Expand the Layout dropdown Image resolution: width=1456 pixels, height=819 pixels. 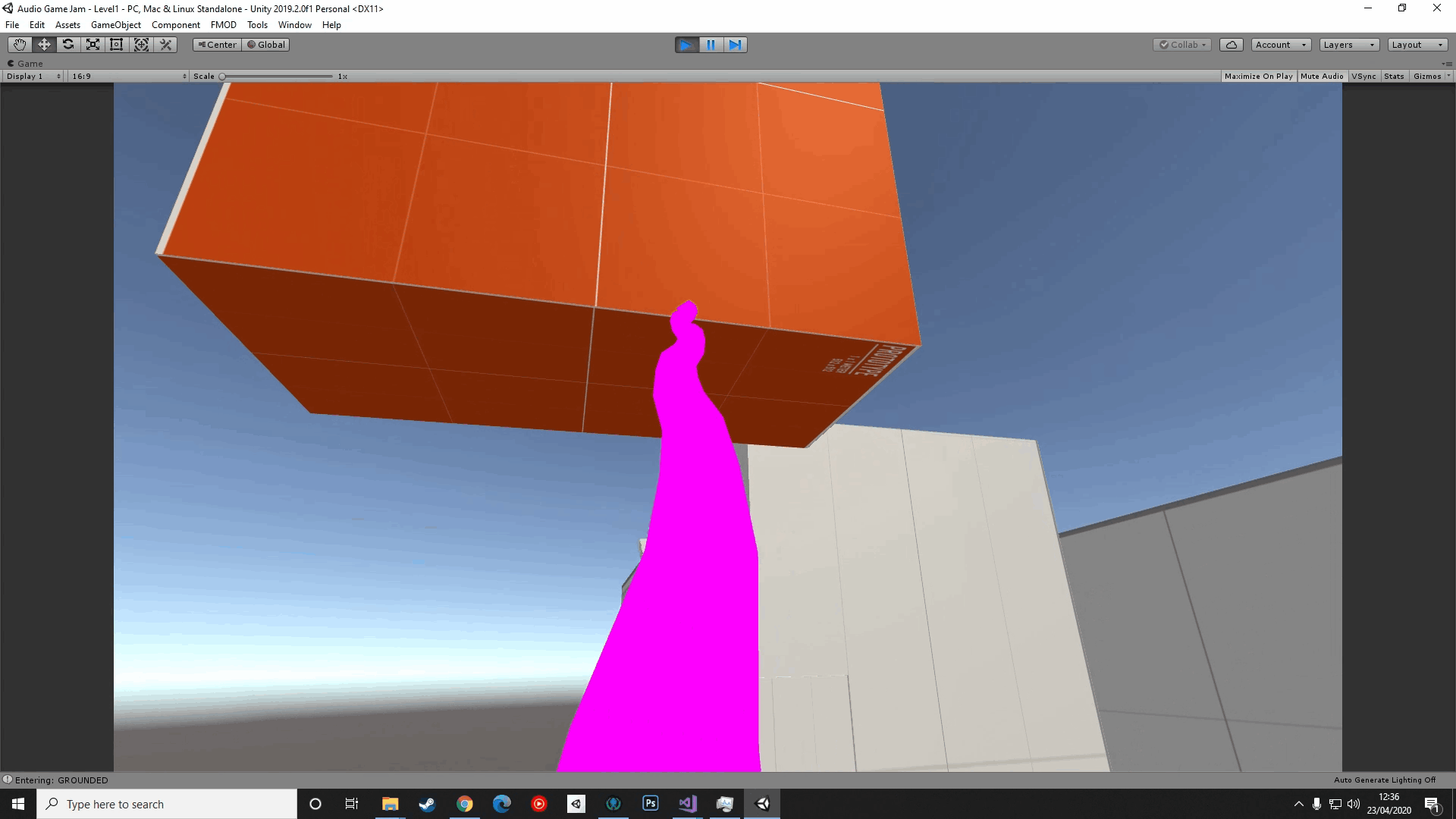[x=1417, y=45]
